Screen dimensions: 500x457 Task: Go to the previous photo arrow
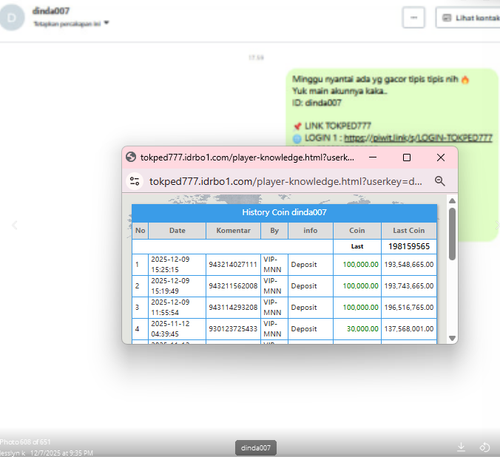point(15,226)
